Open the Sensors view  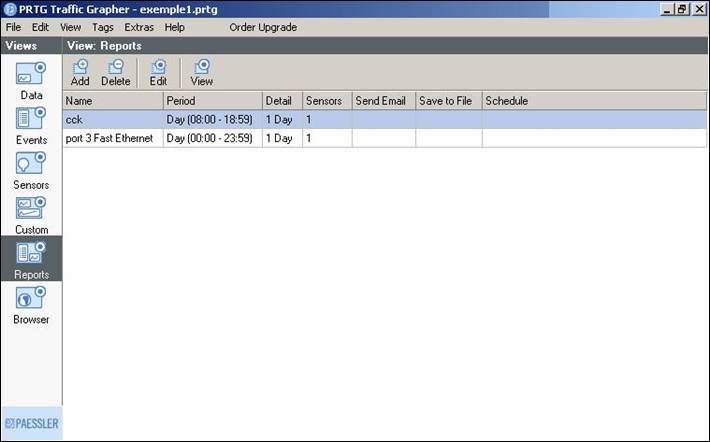point(31,169)
